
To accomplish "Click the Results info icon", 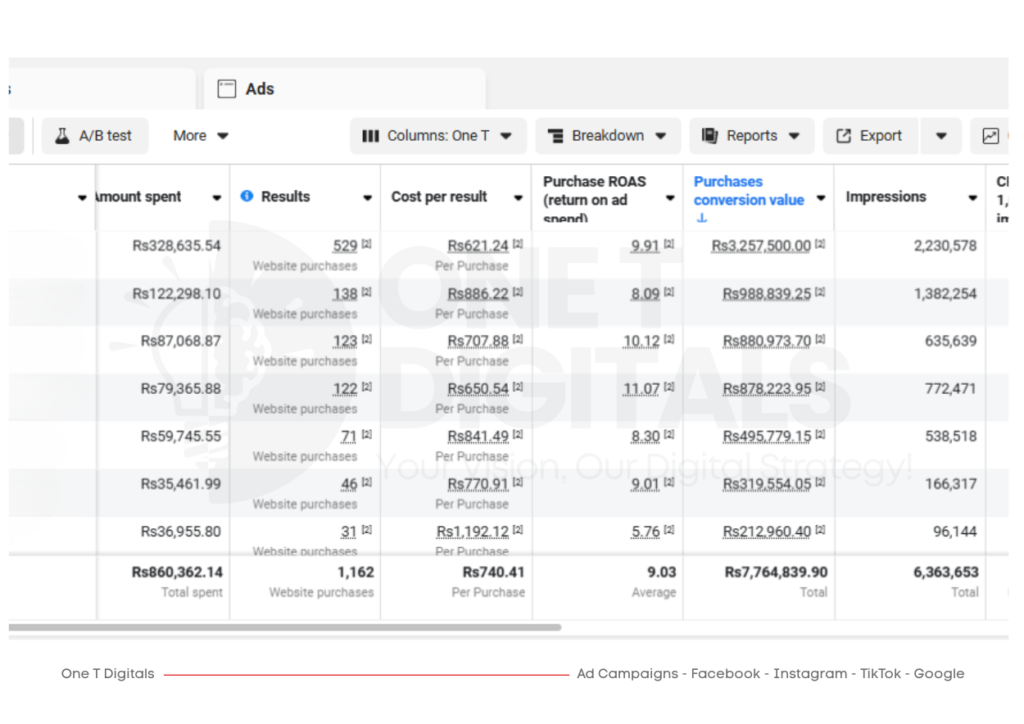I will (x=247, y=197).
